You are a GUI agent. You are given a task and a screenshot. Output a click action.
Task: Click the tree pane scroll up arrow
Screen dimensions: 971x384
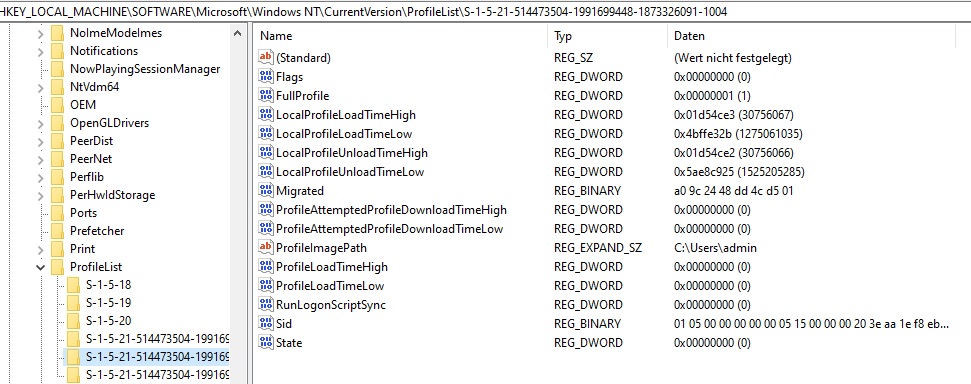[x=237, y=33]
